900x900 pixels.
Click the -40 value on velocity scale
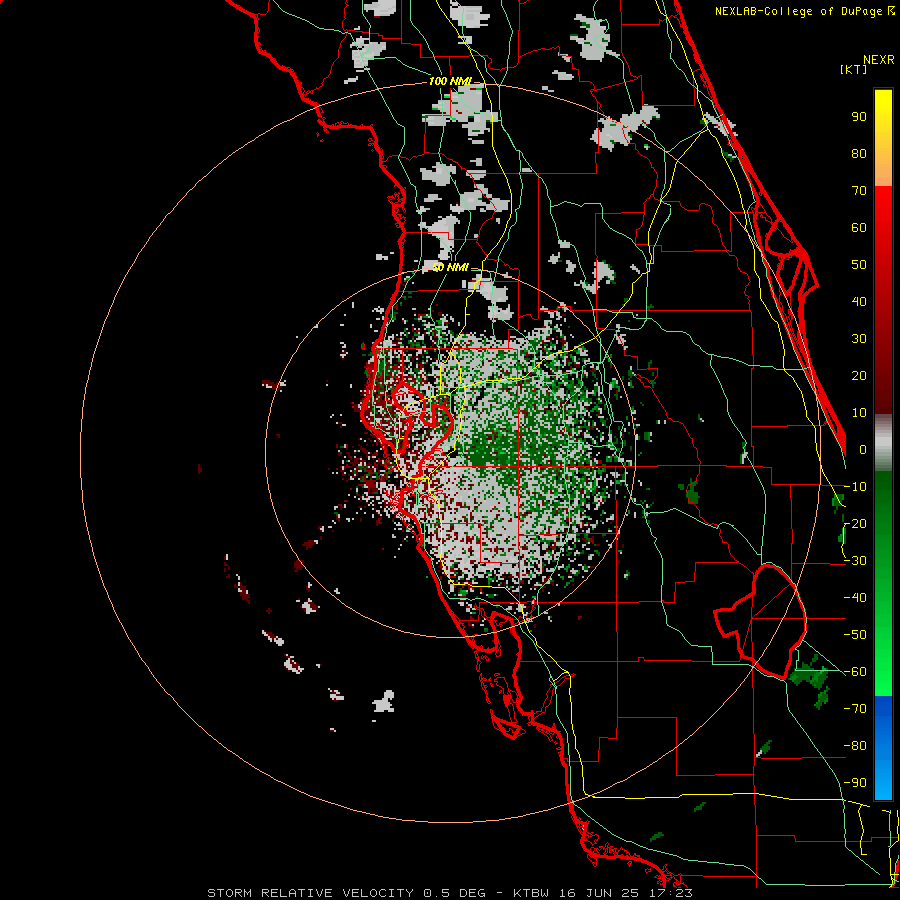pyautogui.click(x=855, y=598)
